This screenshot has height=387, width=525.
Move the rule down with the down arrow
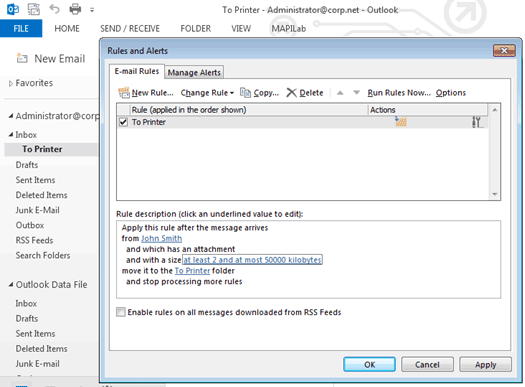tap(357, 92)
